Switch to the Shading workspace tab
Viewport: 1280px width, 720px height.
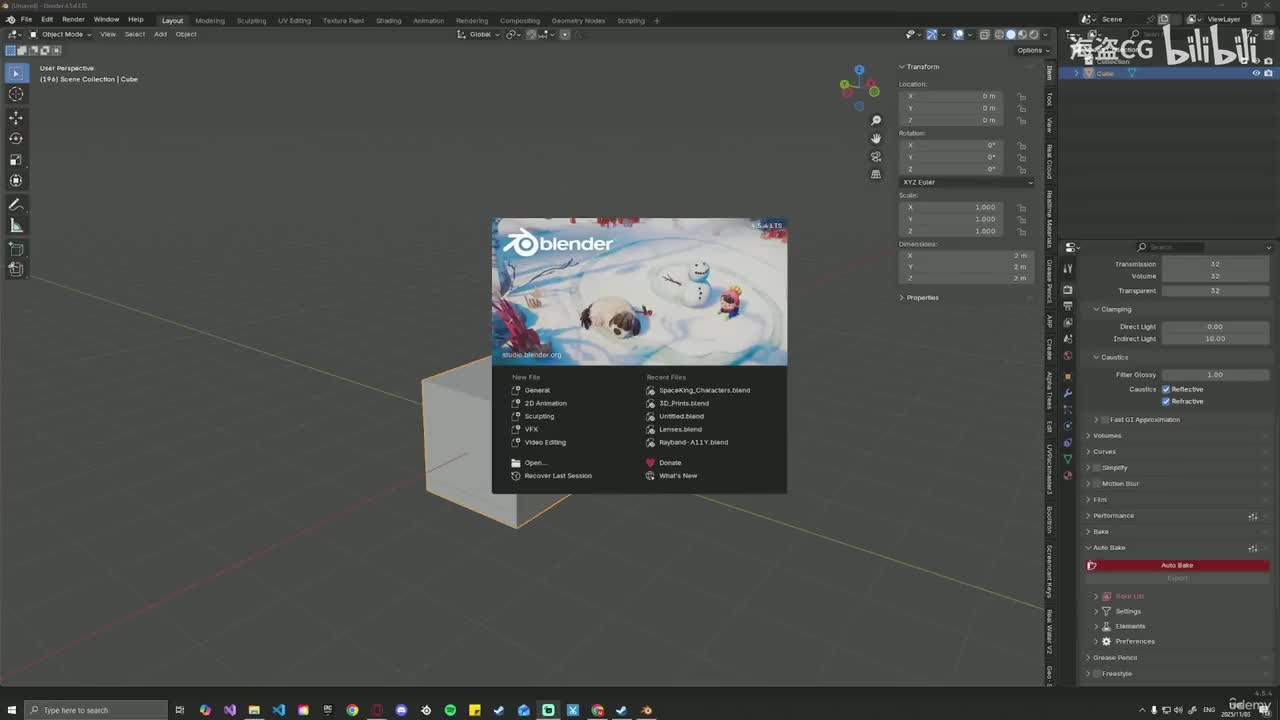tap(388, 20)
